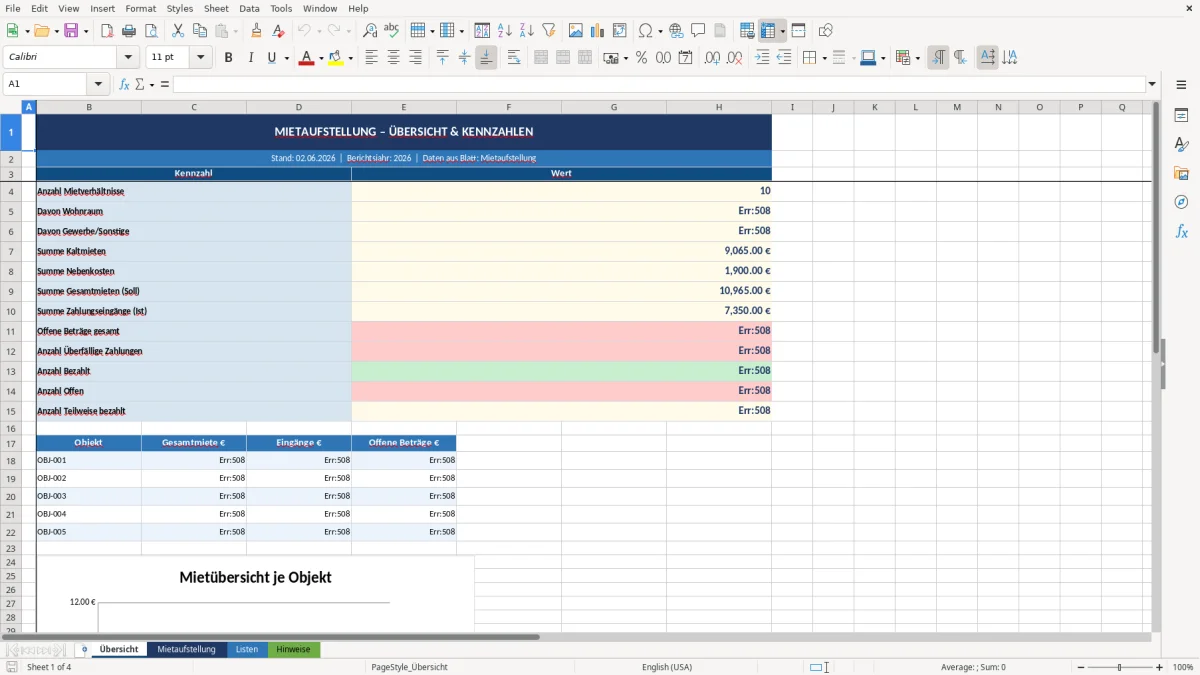Toggle Underline formatting
Viewport: 1200px width, 675px height.
coord(271,58)
